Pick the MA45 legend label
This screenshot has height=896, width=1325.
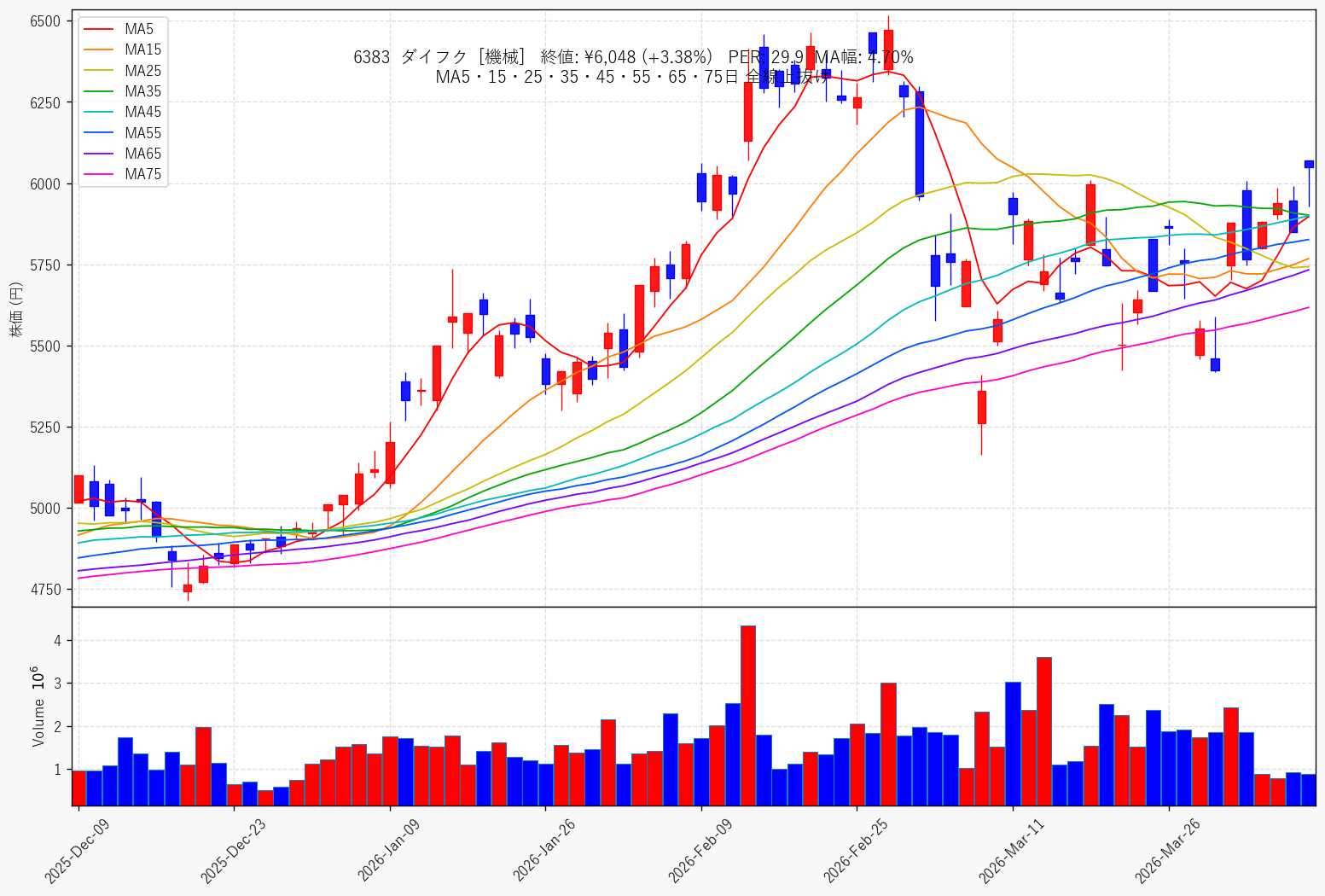tap(142, 112)
